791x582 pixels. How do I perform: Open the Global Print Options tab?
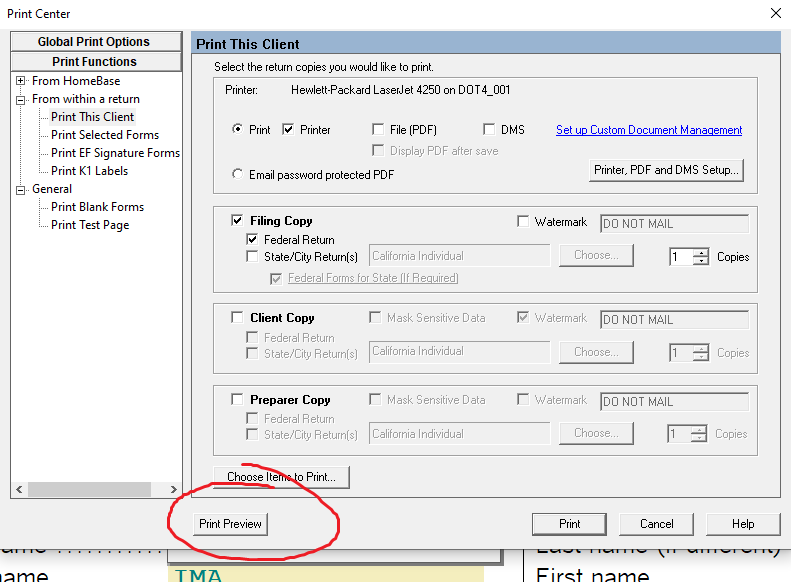tap(94, 42)
